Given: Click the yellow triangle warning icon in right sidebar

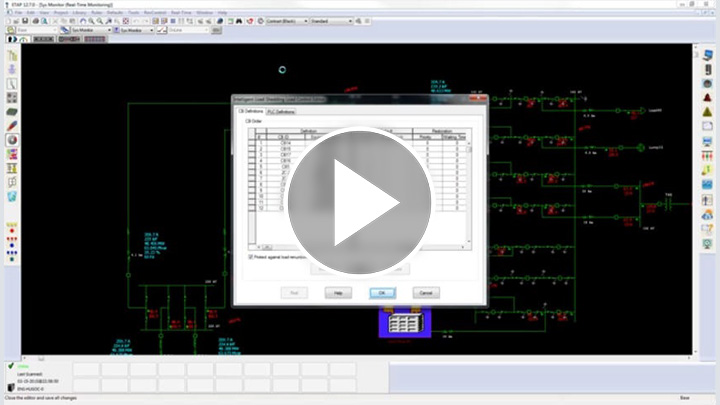Looking at the screenshot, I should tap(707, 112).
